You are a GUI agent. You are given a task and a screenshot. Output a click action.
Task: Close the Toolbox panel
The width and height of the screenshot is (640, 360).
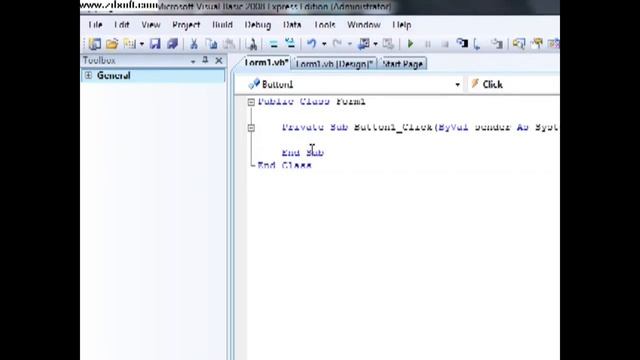(x=219, y=61)
